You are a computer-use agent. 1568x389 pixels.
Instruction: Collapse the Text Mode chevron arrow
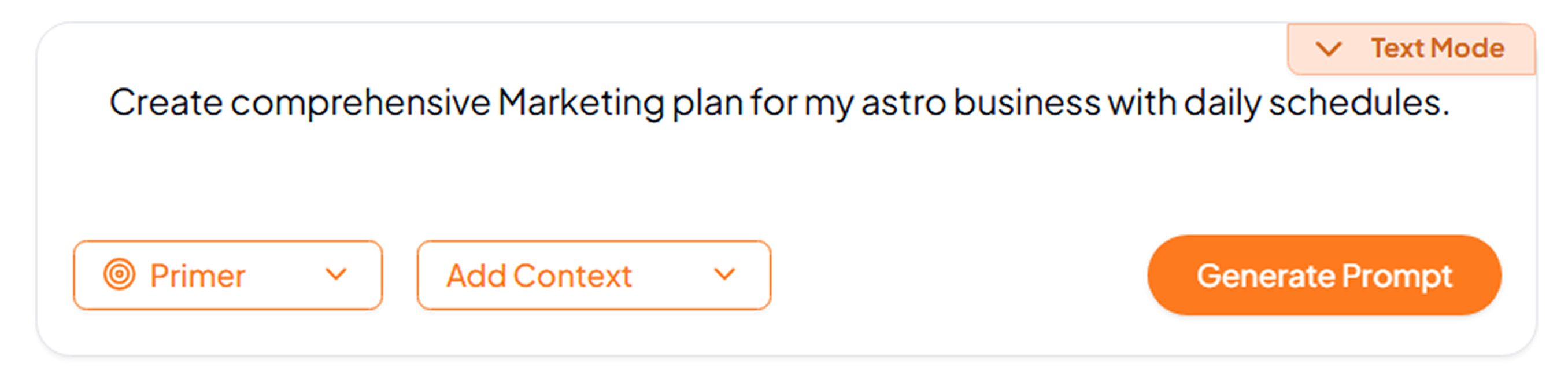(x=1328, y=49)
